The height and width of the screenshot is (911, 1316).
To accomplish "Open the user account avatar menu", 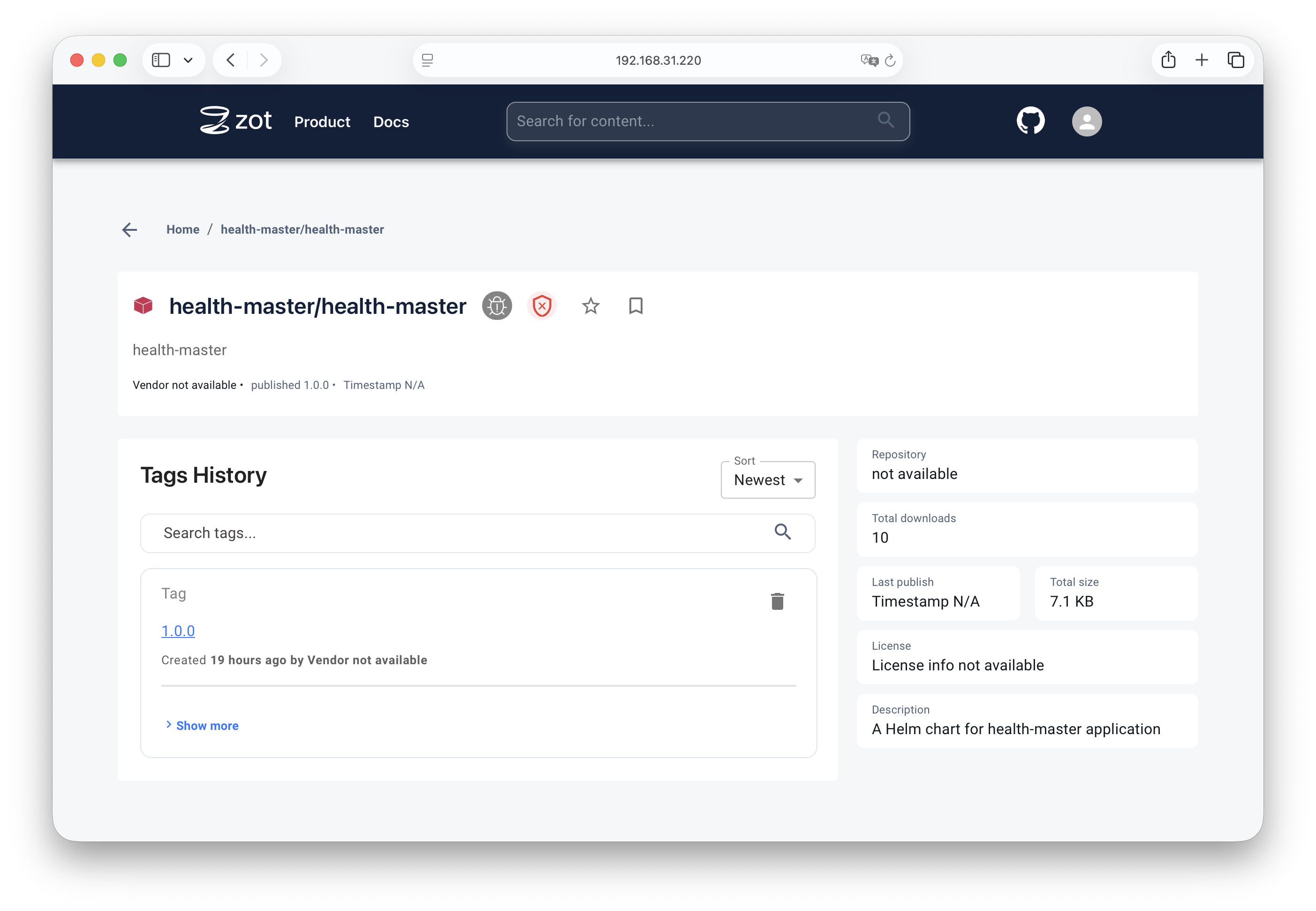I will click(x=1087, y=121).
